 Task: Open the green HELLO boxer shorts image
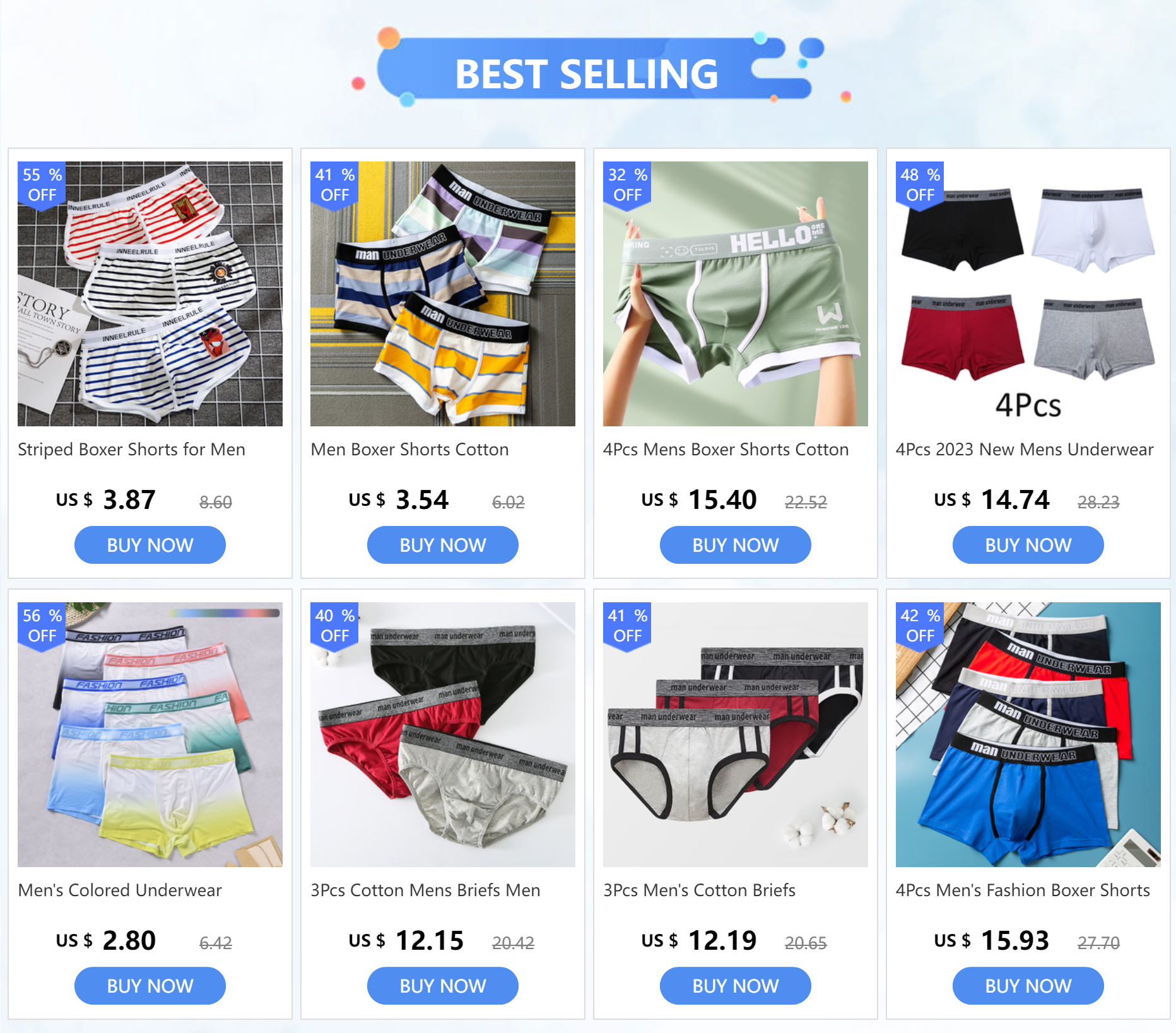[x=736, y=294]
